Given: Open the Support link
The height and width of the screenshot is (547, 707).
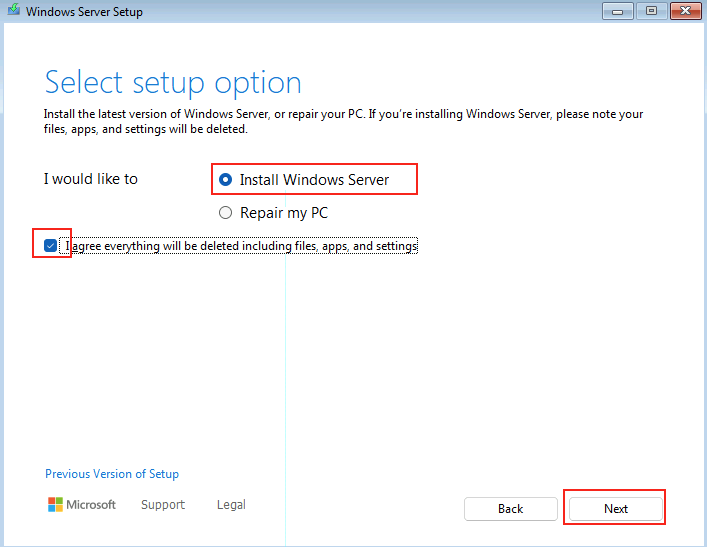Looking at the screenshot, I should click(x=163, y=505).
